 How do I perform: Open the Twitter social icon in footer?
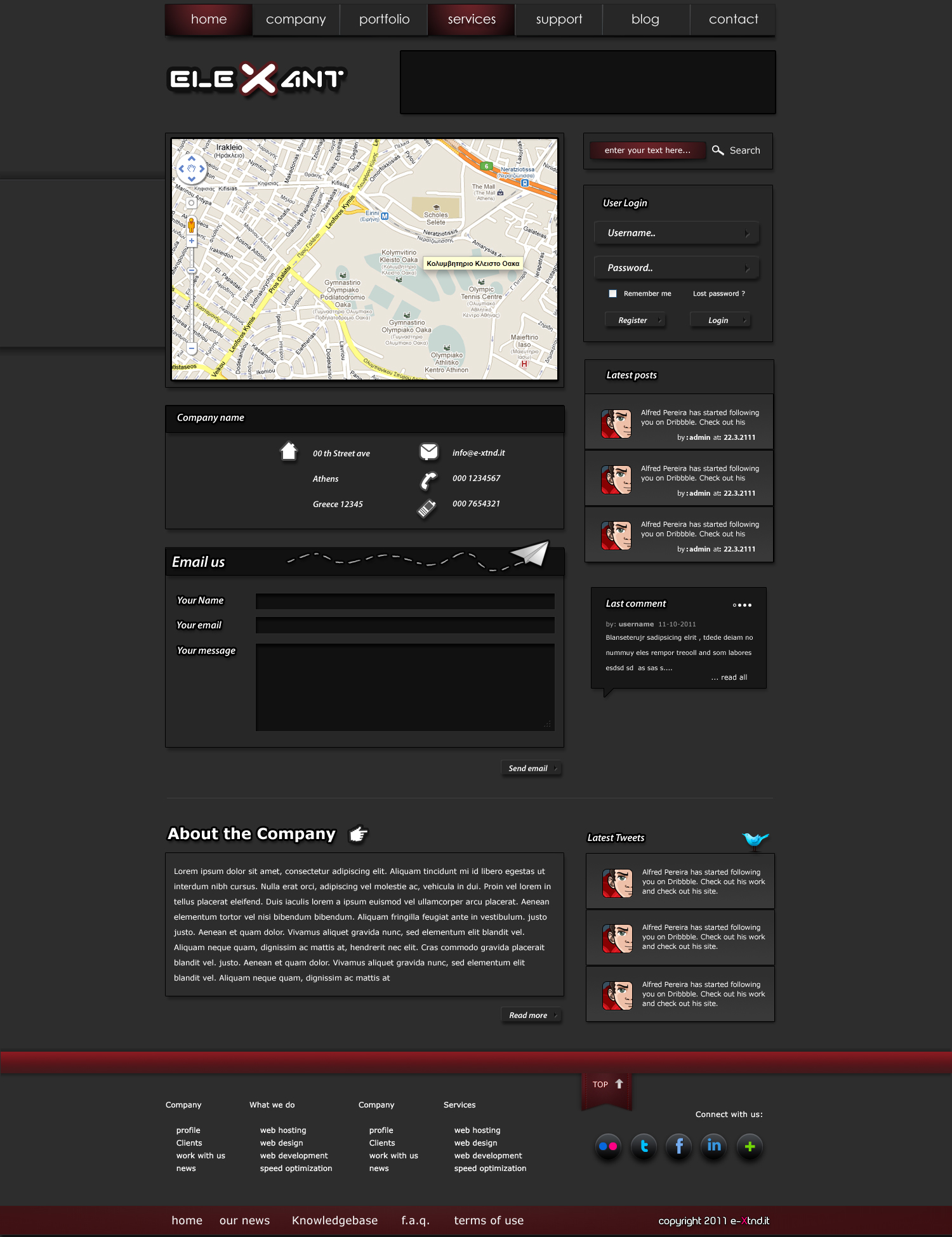tap(644, 1146)
